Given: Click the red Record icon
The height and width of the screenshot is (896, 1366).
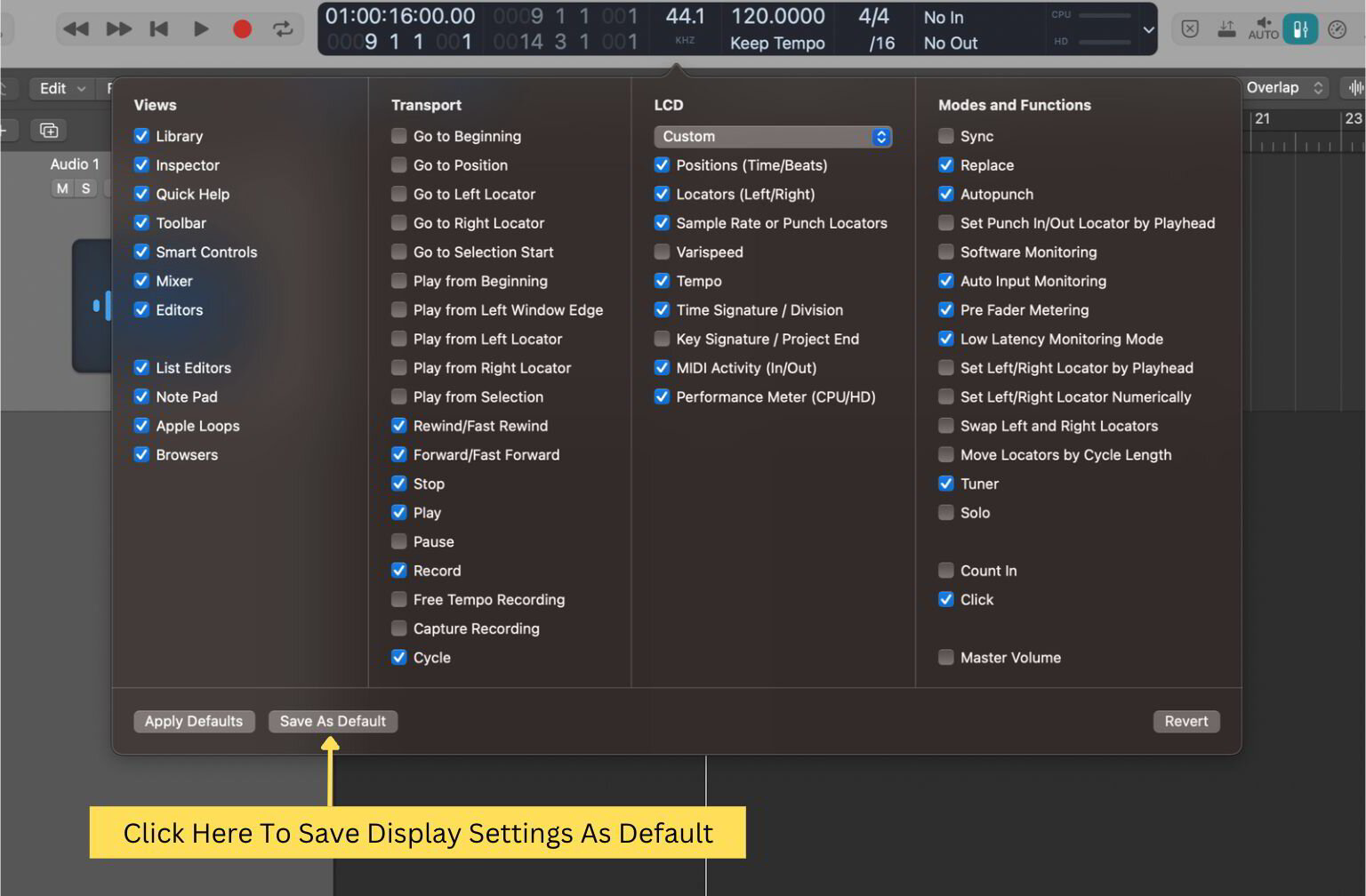Looking at the screenshot, I should [x=241, y=28].
